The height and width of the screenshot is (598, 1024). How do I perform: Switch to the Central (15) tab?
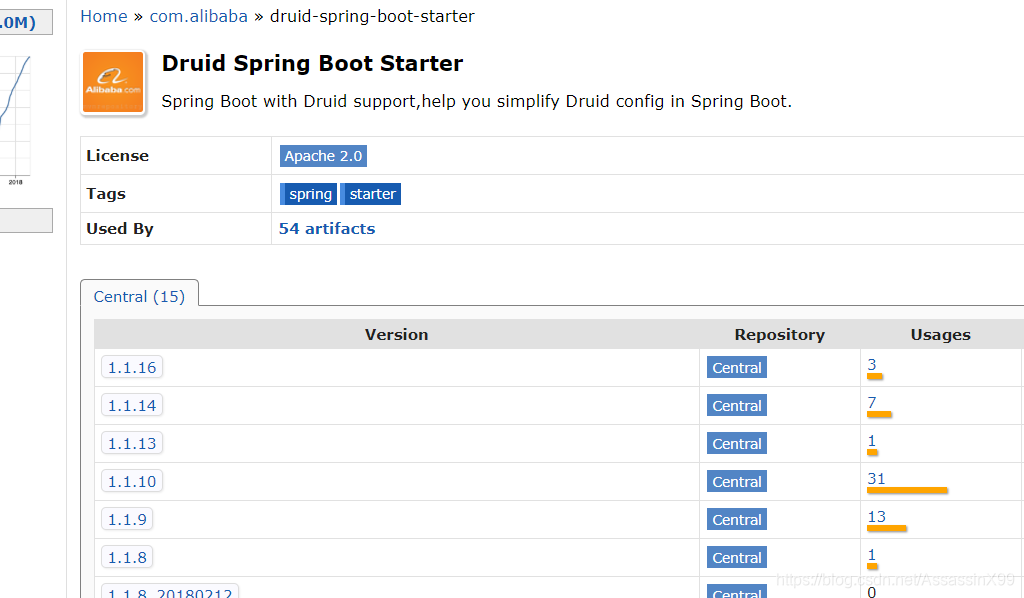click(x=139, y=296)
